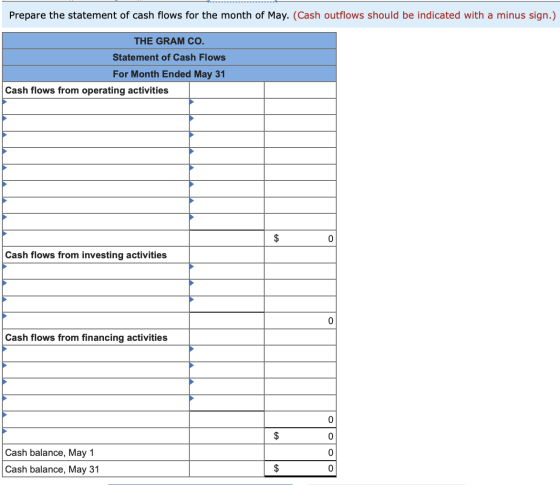Select the Cash balance, May 1 amount cell

pyautogui.click(x=300, y=452)
